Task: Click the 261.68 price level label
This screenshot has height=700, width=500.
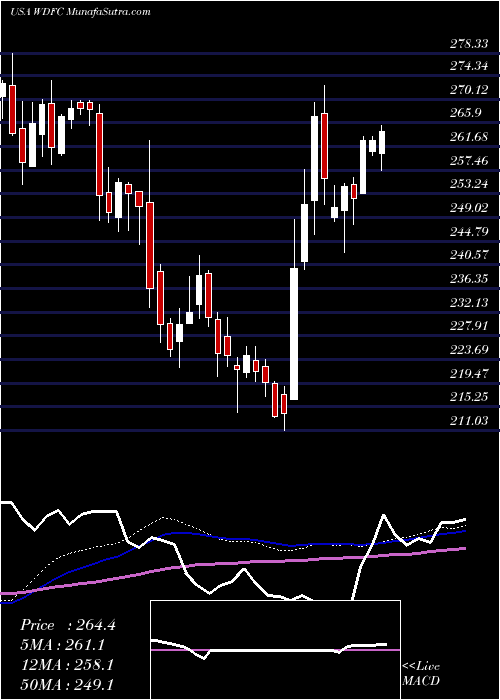Action: (x=468, y=137)
